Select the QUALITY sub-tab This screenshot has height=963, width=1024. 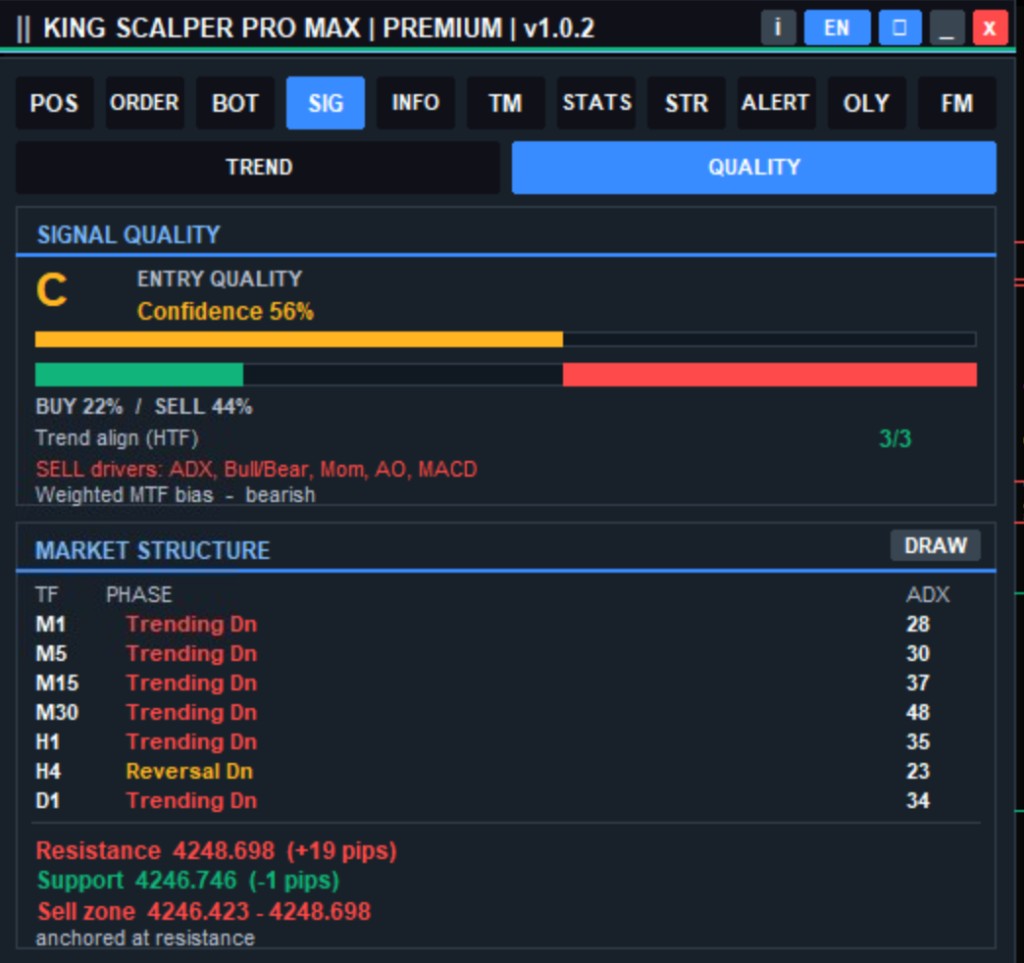[754, 167]
